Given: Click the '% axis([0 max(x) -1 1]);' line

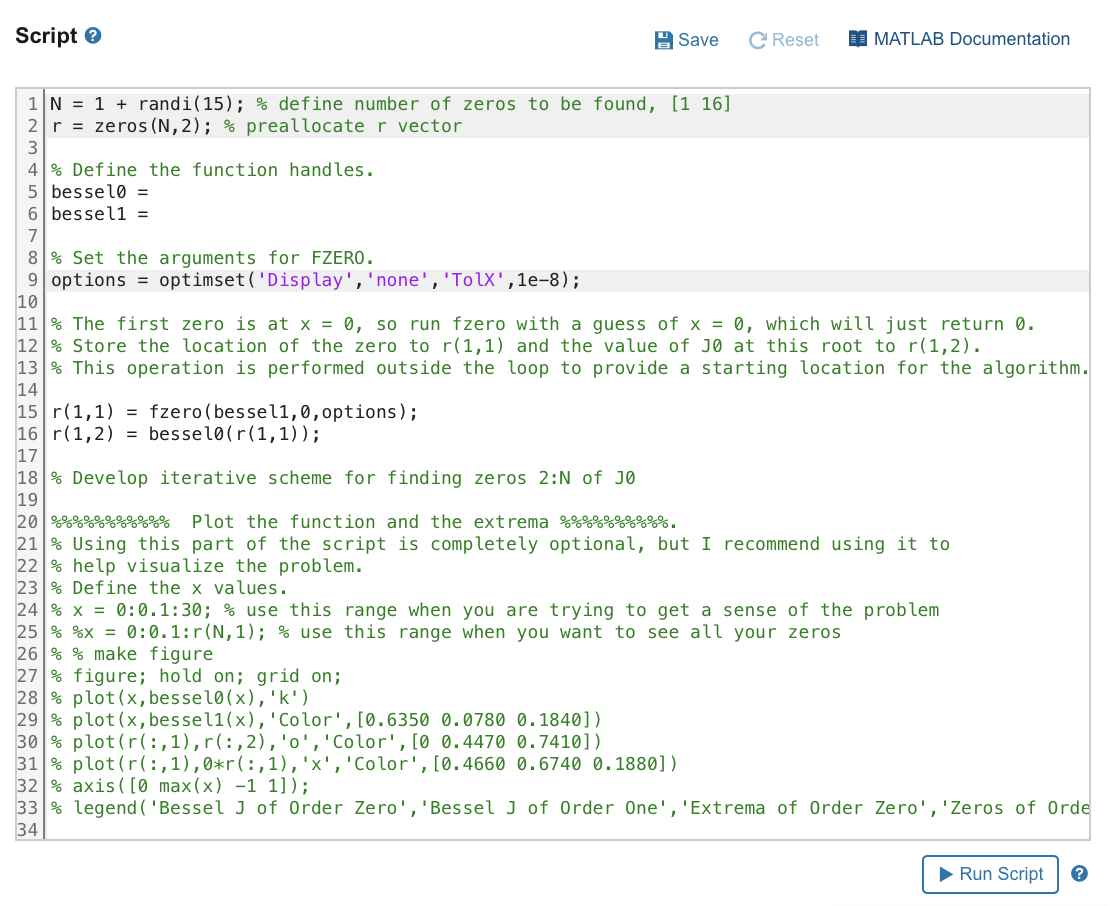Looking at the screenshot, I should [x=181, y=786].
